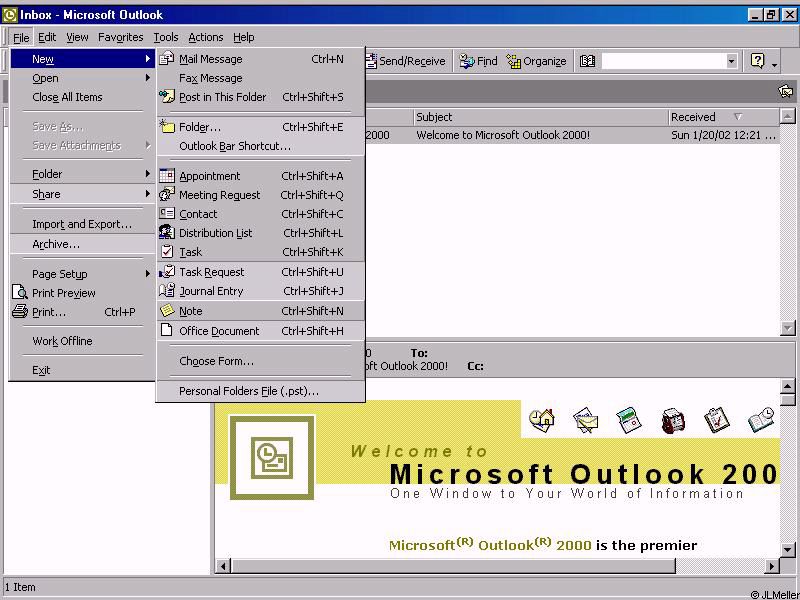
Task: Open the Address Book toolbar icon
Action: pyautogui.click(x=587, y=61)
